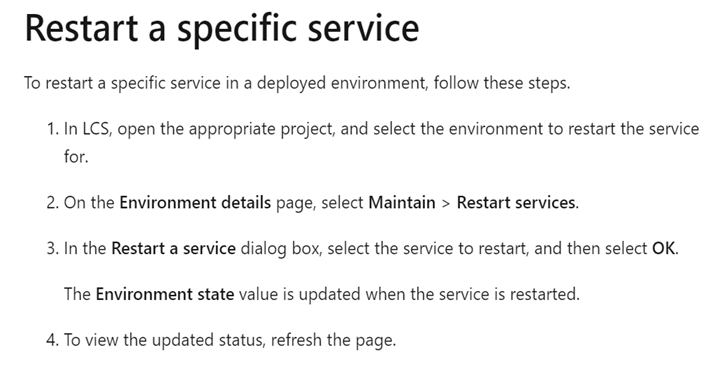The width and height of the screenshot is (725, 365).
Task: Click "follow these steps" in intro
Action: click(501, 83)
